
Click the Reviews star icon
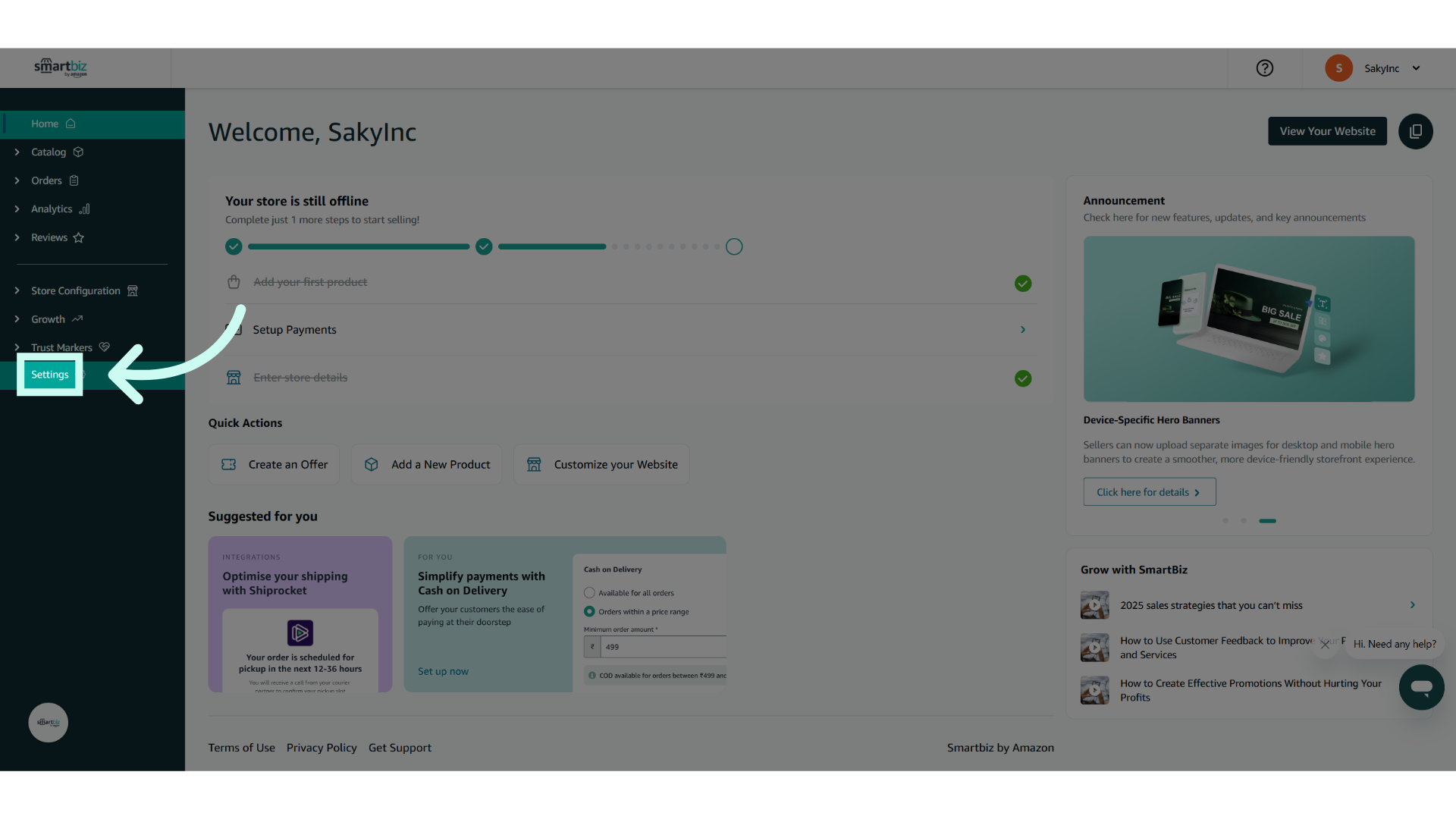point(78,237)
